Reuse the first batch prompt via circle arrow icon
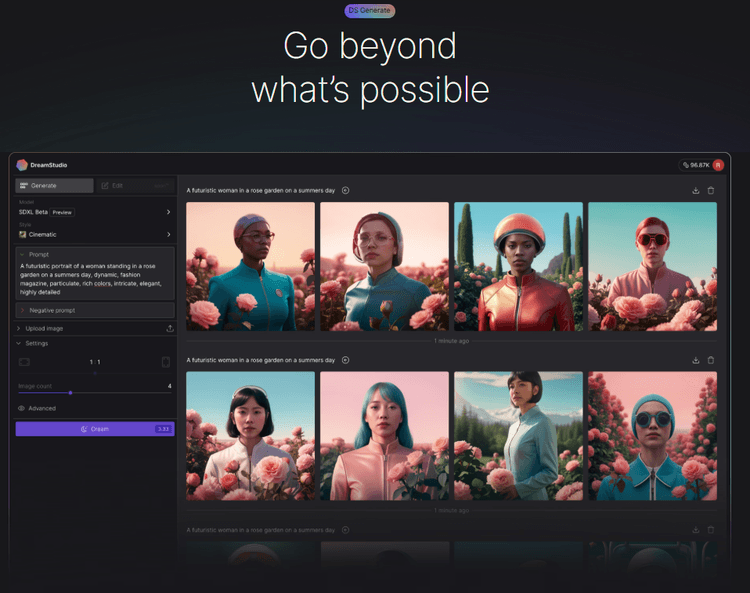The height and width of the screenshot is (593, 750). pos(345,190)
